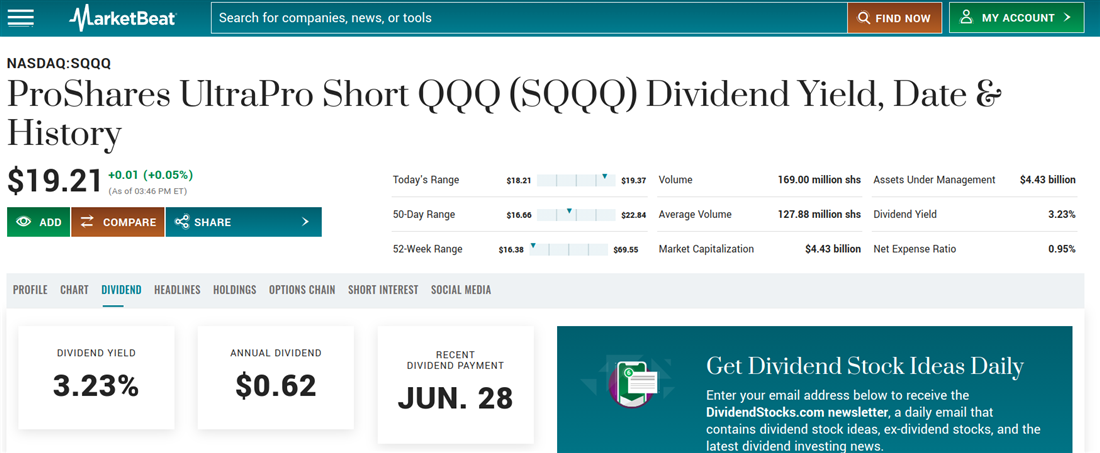The height and width of the screenshot is (453, 1100).
Task: Go to Short Interest tab
Action: [x=383, y=290]
